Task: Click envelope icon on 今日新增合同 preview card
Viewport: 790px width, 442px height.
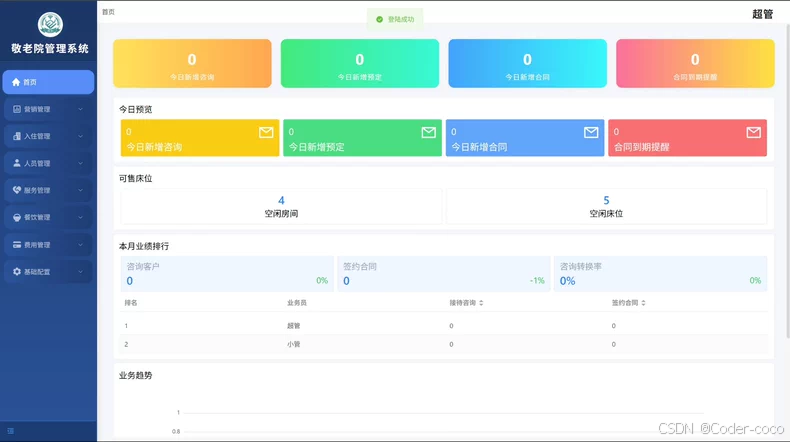Action: coord(591,133)
